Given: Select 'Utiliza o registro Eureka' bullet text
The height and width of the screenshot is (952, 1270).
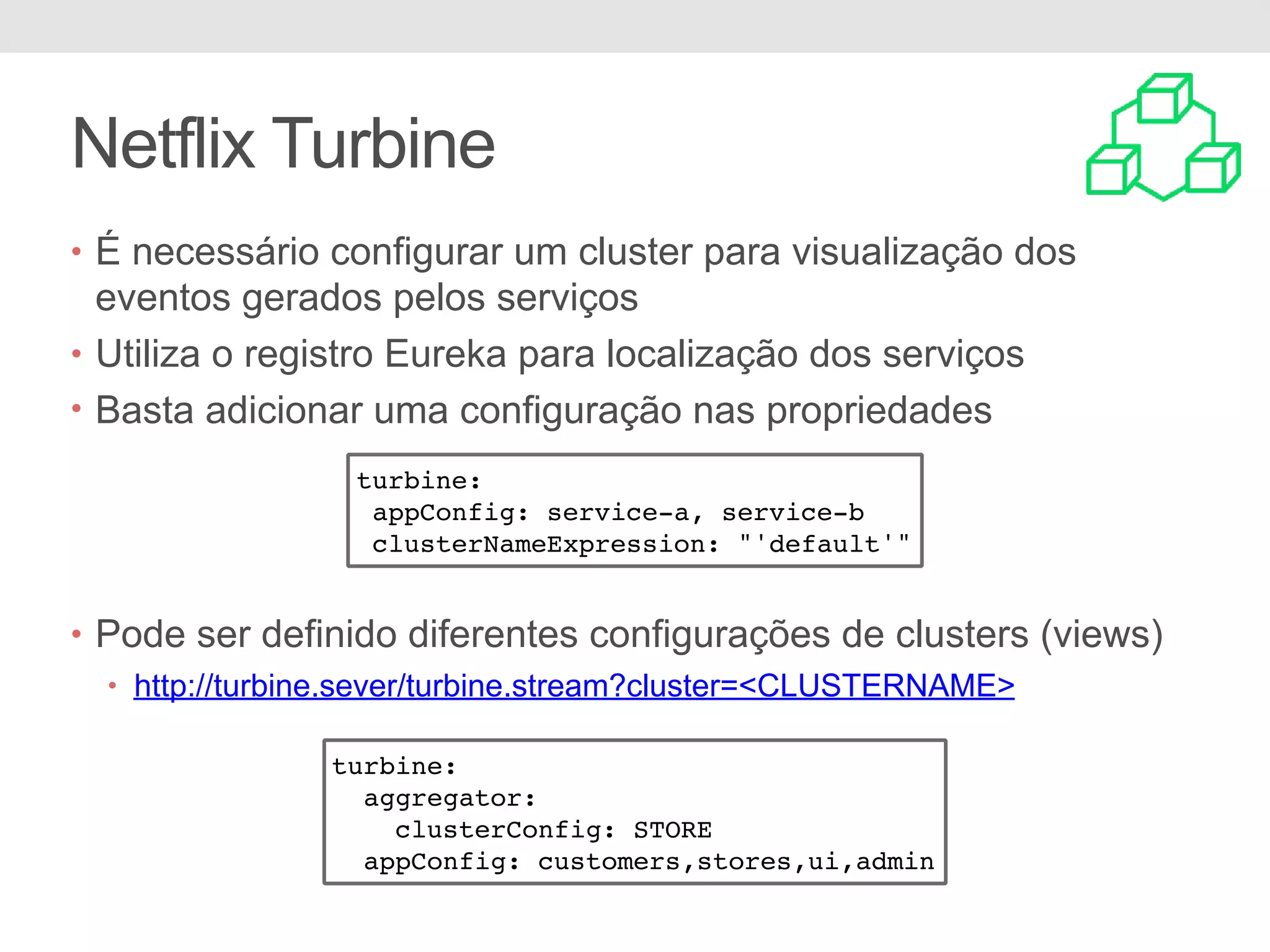Looking at the screenshot, I should point(559,354).
